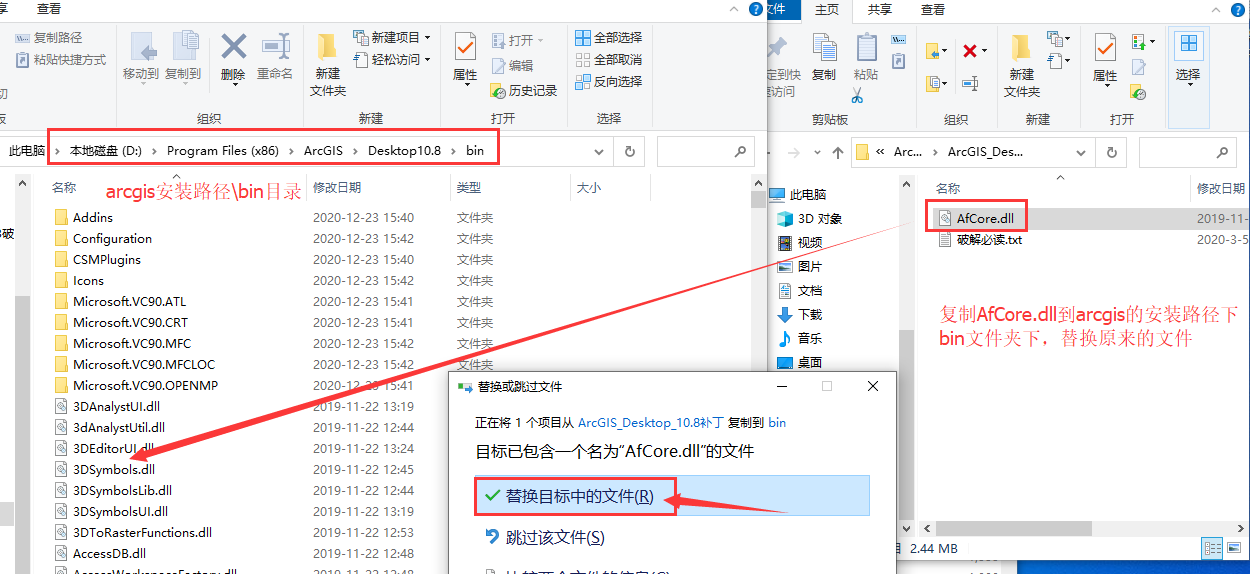Click Edit (编辑) in bin window ribbon
1250x574 pixels.
click(512, 66)
